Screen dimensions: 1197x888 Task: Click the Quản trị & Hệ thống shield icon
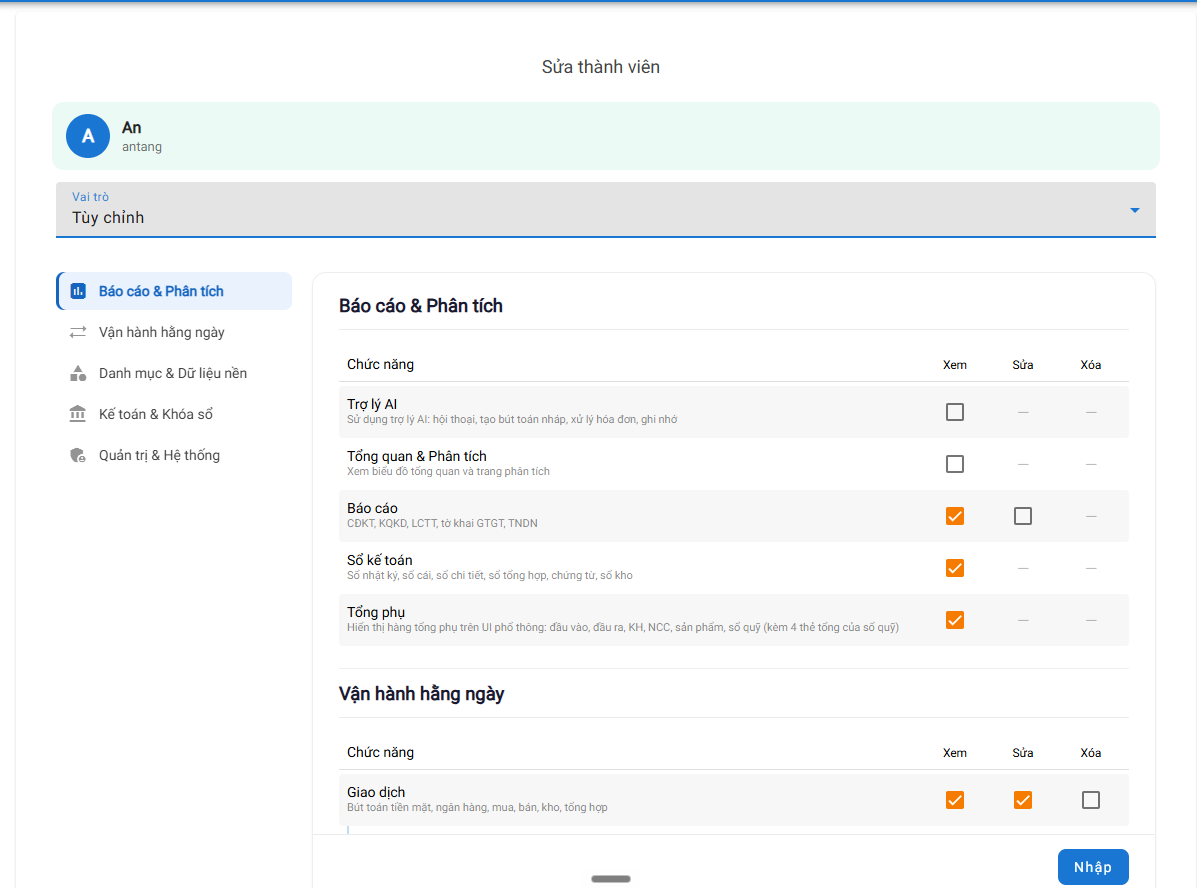78,455
